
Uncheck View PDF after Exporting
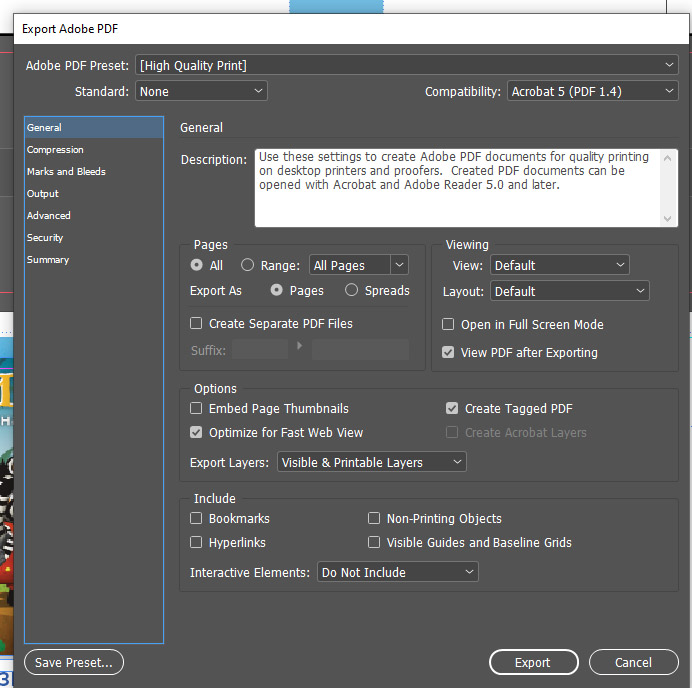(448, 352)
